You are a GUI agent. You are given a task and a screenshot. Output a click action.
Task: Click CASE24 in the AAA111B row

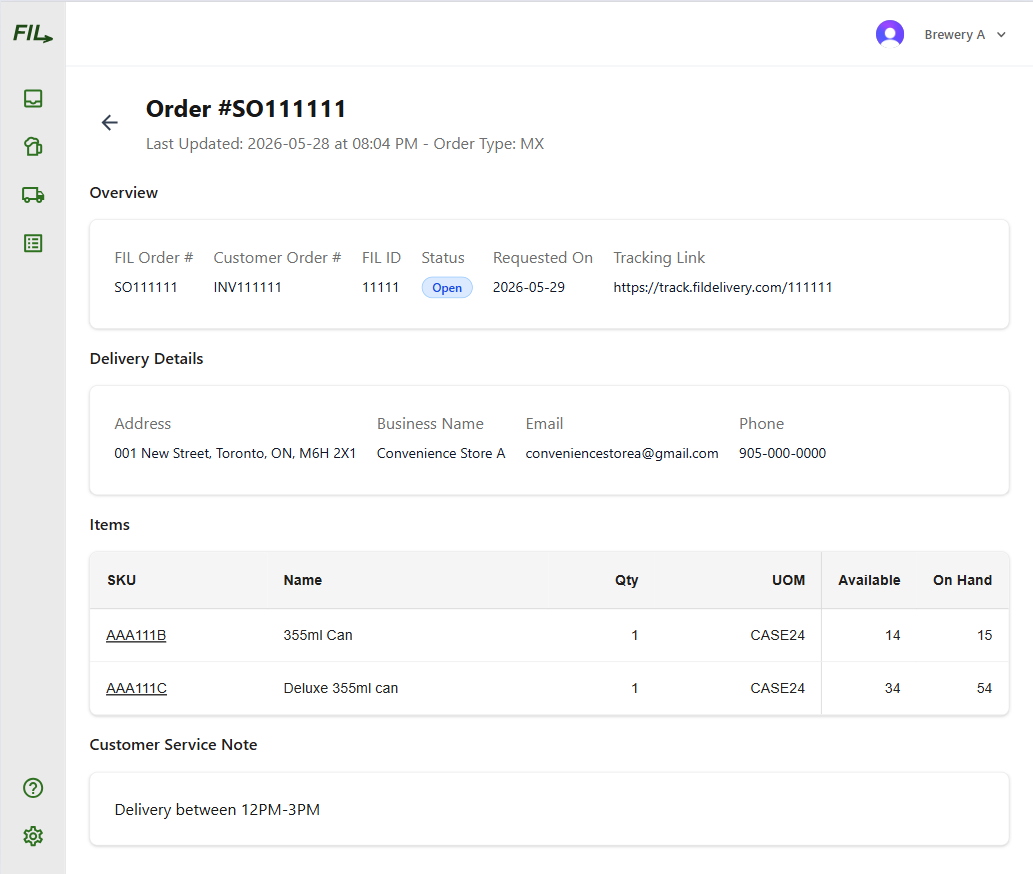click(x=777, y=635)
